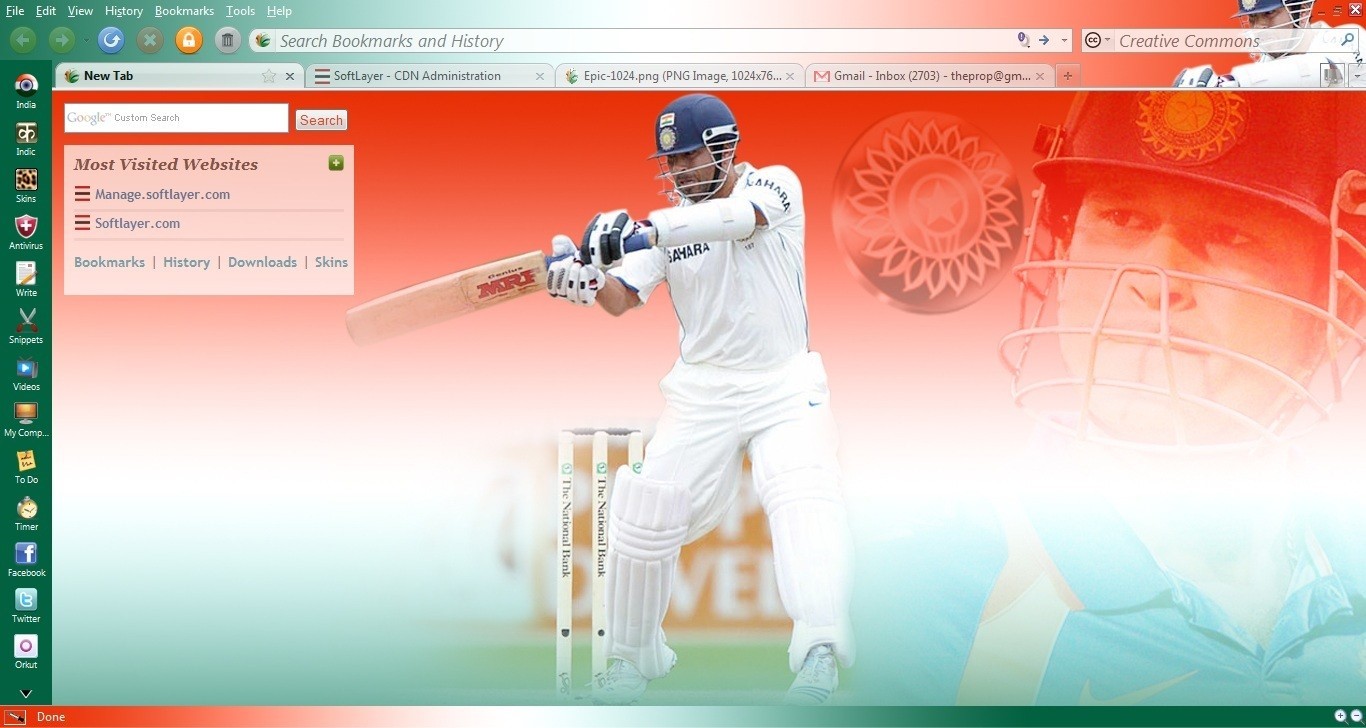Open the Bookmarks menu
This screenshot has width=1366, height=728.
coord(184,11)
